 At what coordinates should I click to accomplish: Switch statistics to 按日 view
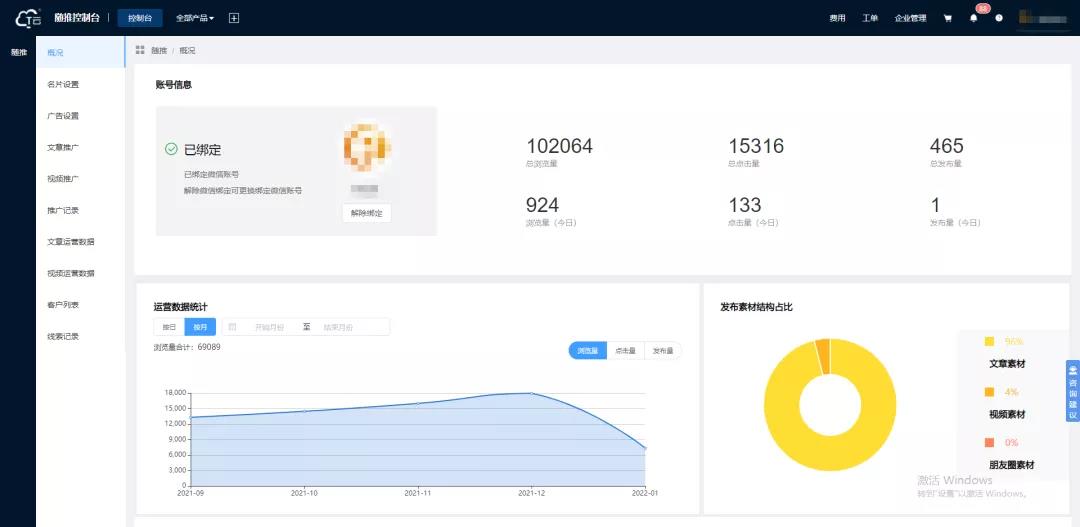(x=169, y=327)
